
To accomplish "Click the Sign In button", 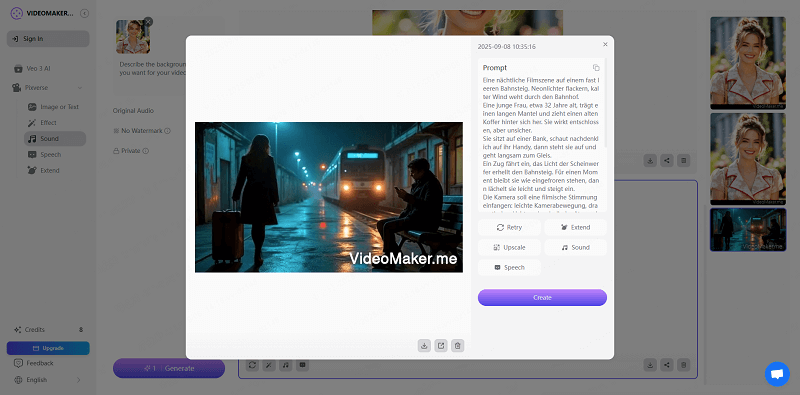I will point(48,39).
